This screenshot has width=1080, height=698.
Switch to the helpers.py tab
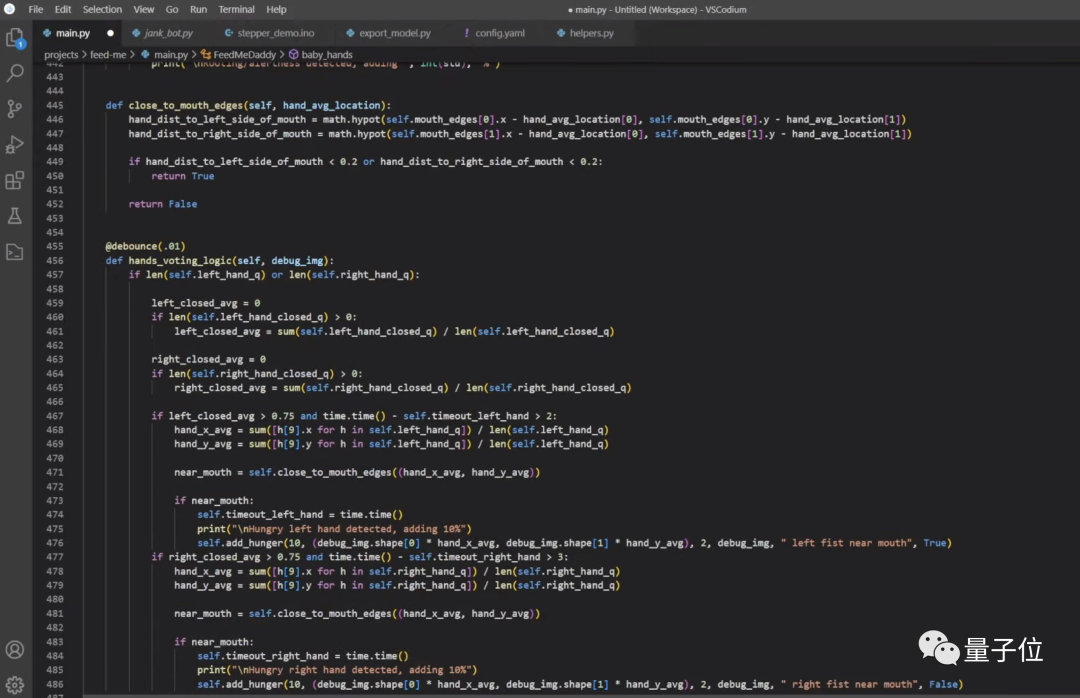pyautogui.click(x=592, y=33)
